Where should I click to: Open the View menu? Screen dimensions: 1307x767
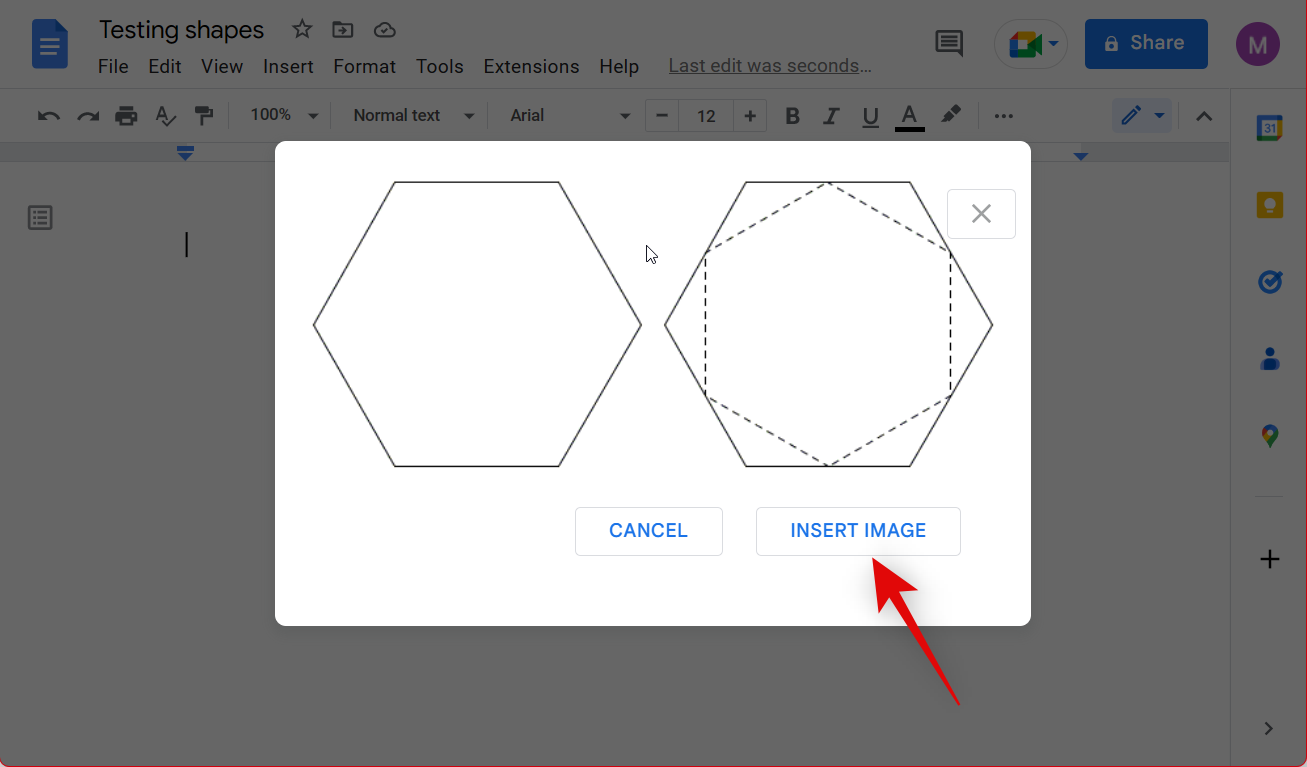click(222, 67)
